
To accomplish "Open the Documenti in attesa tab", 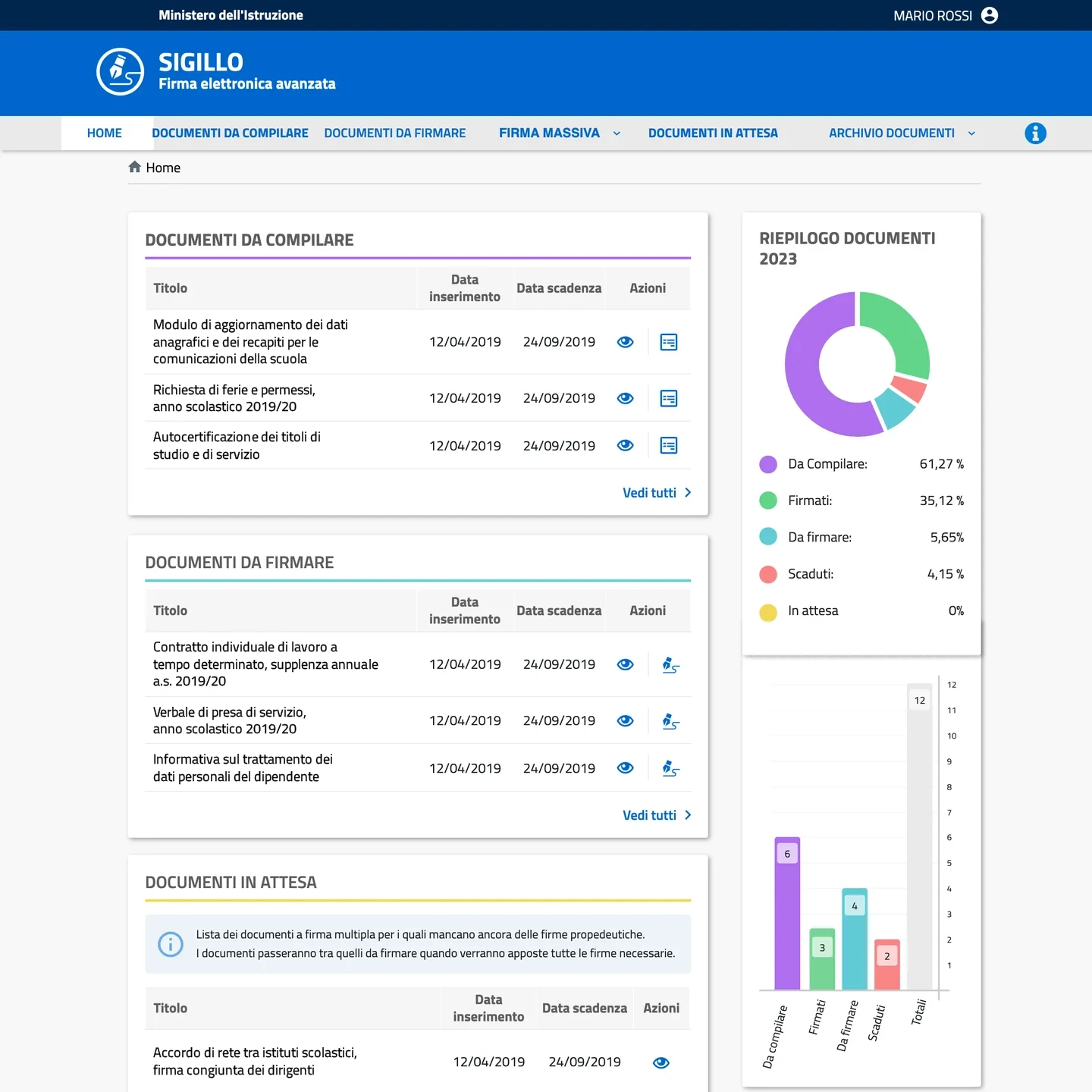I will pos(713,133).
